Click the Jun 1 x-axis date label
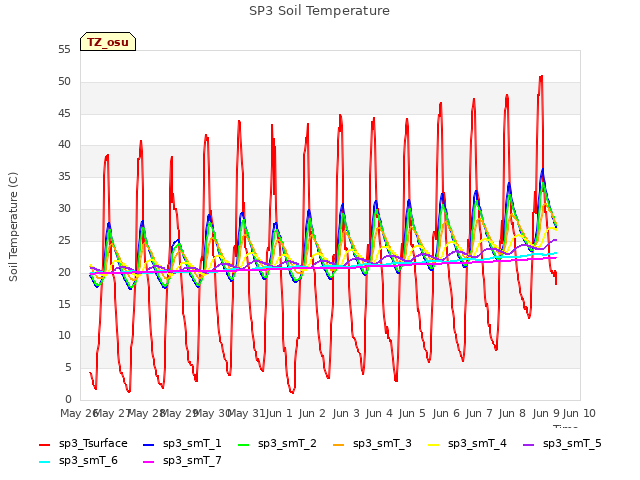This screenshot has width=640, height=480. click(x=279, y=413)
